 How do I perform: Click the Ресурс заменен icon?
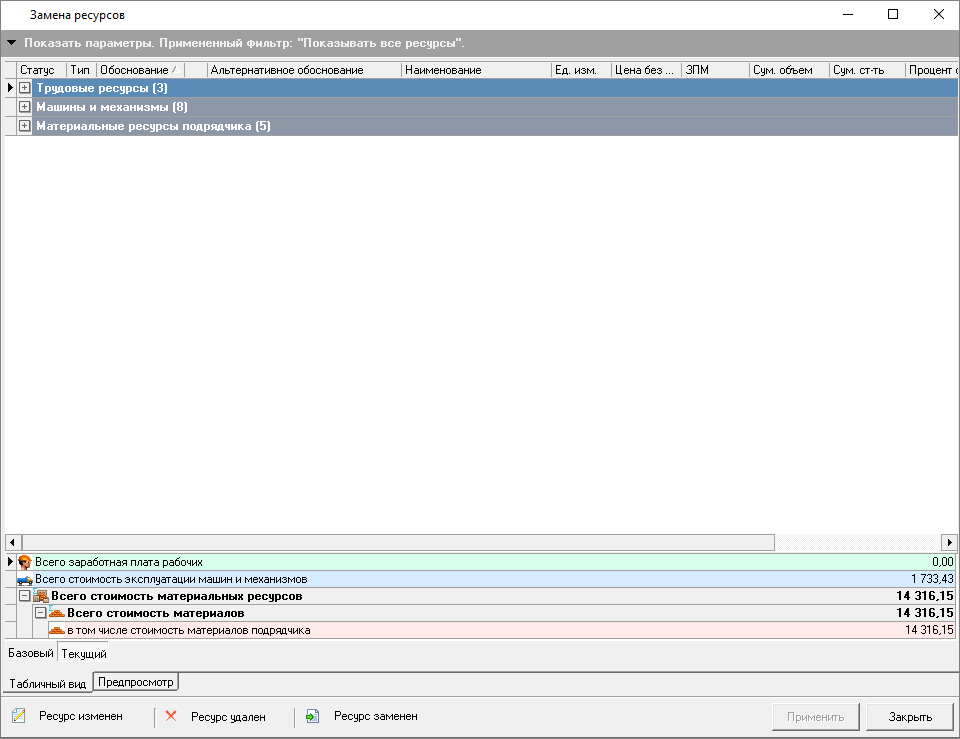tap(312, 716)
